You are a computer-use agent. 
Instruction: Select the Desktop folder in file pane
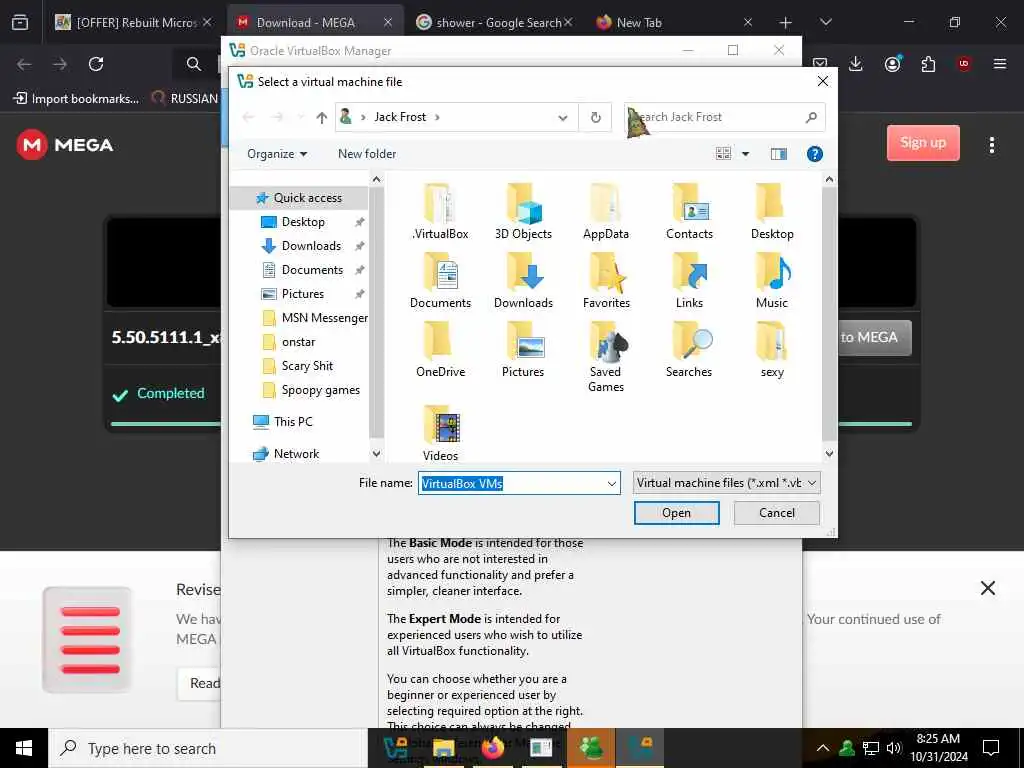point(772,212)
